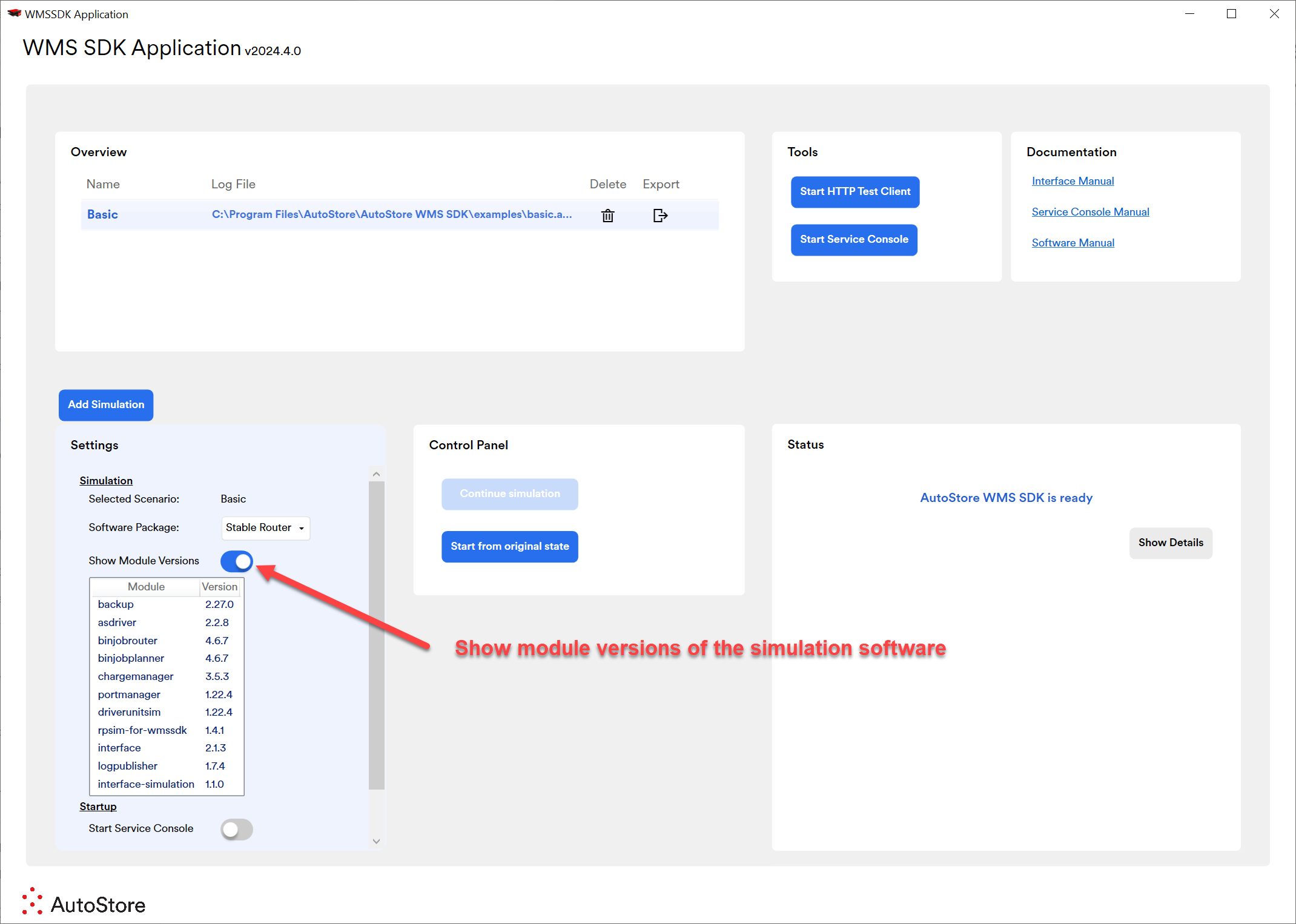Image resolution: width=1296 pixels, height=924 pixels.
Task: Select the binjobplanner module row
Action: click(167, 658)
